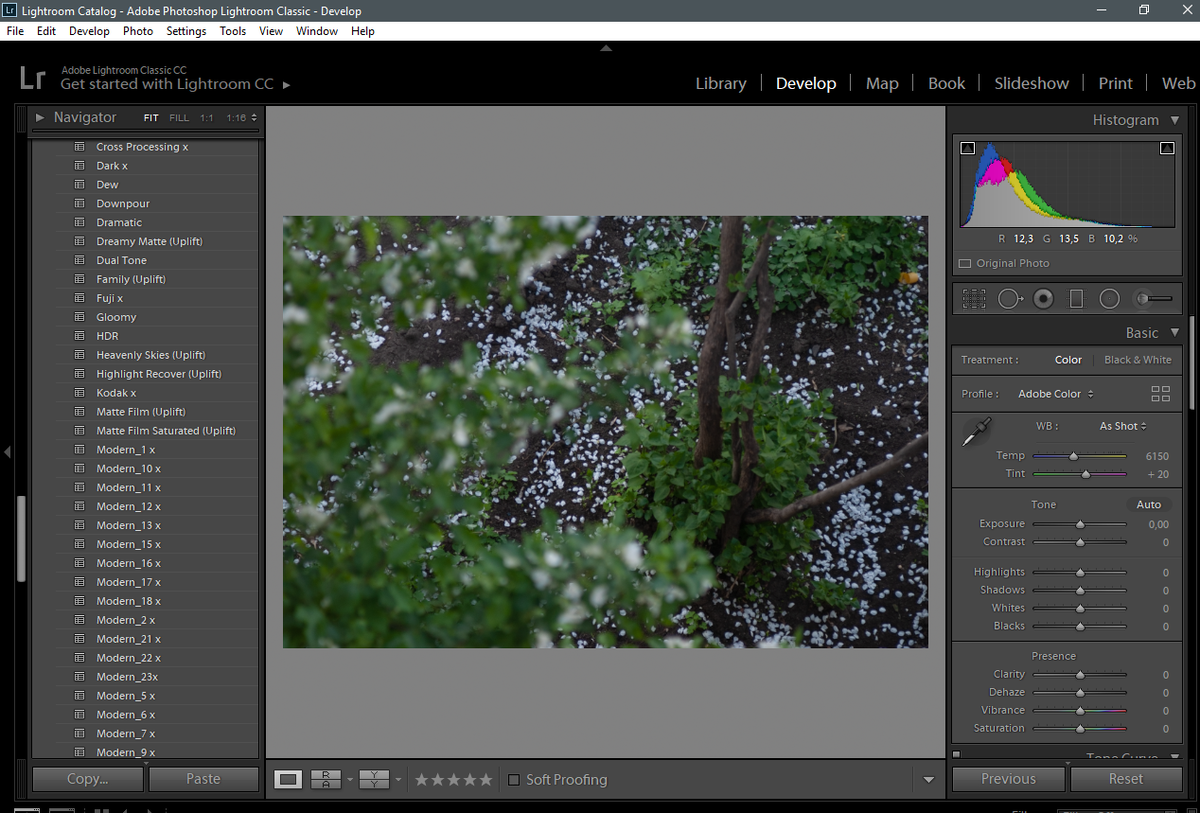Switch to Reference view (R/A) button
1200x813 pixels.
coord(326,779)
